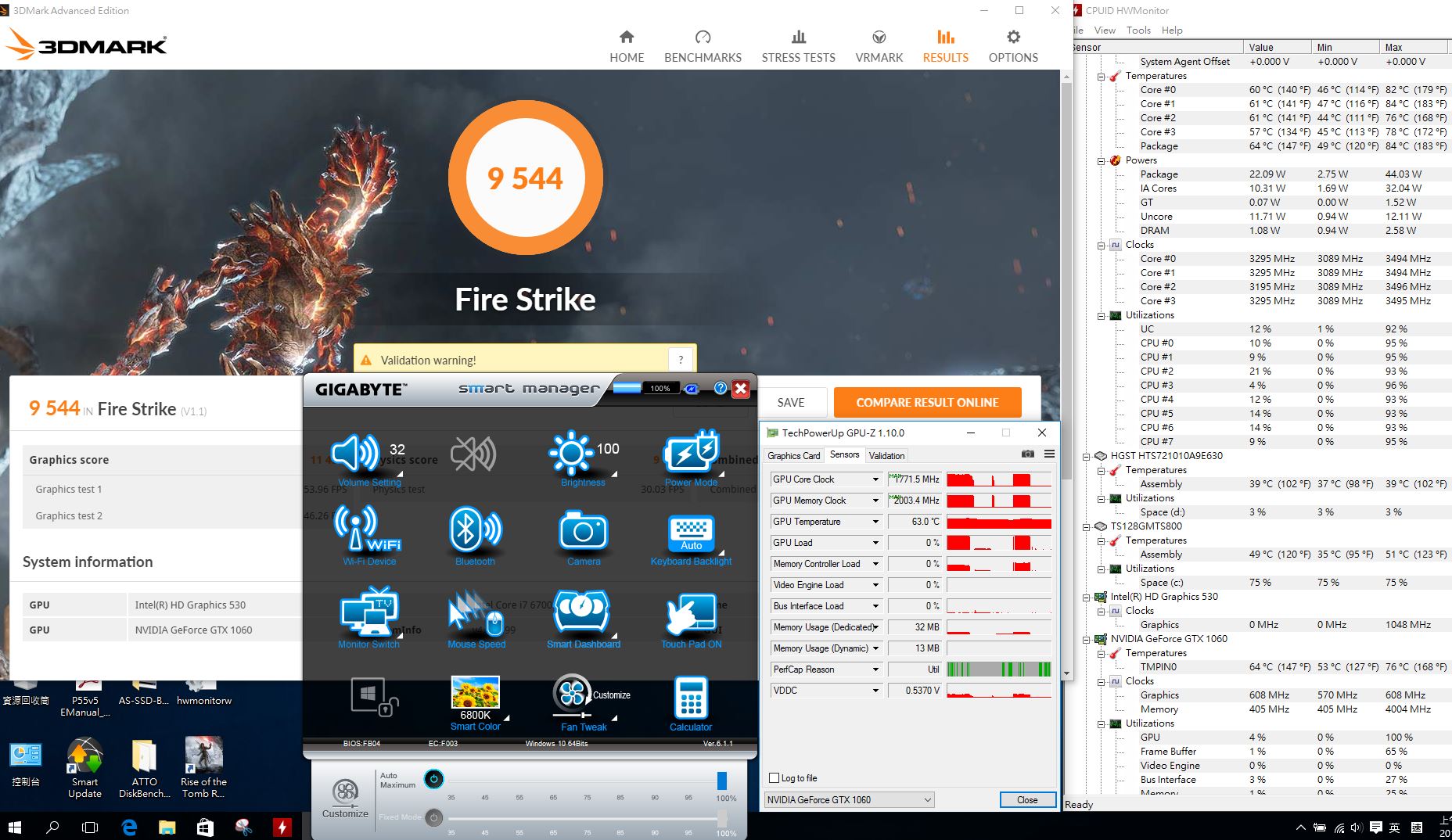
Task: Open GPU Temperature sensor dropdown
Action: tap(875, 522)
